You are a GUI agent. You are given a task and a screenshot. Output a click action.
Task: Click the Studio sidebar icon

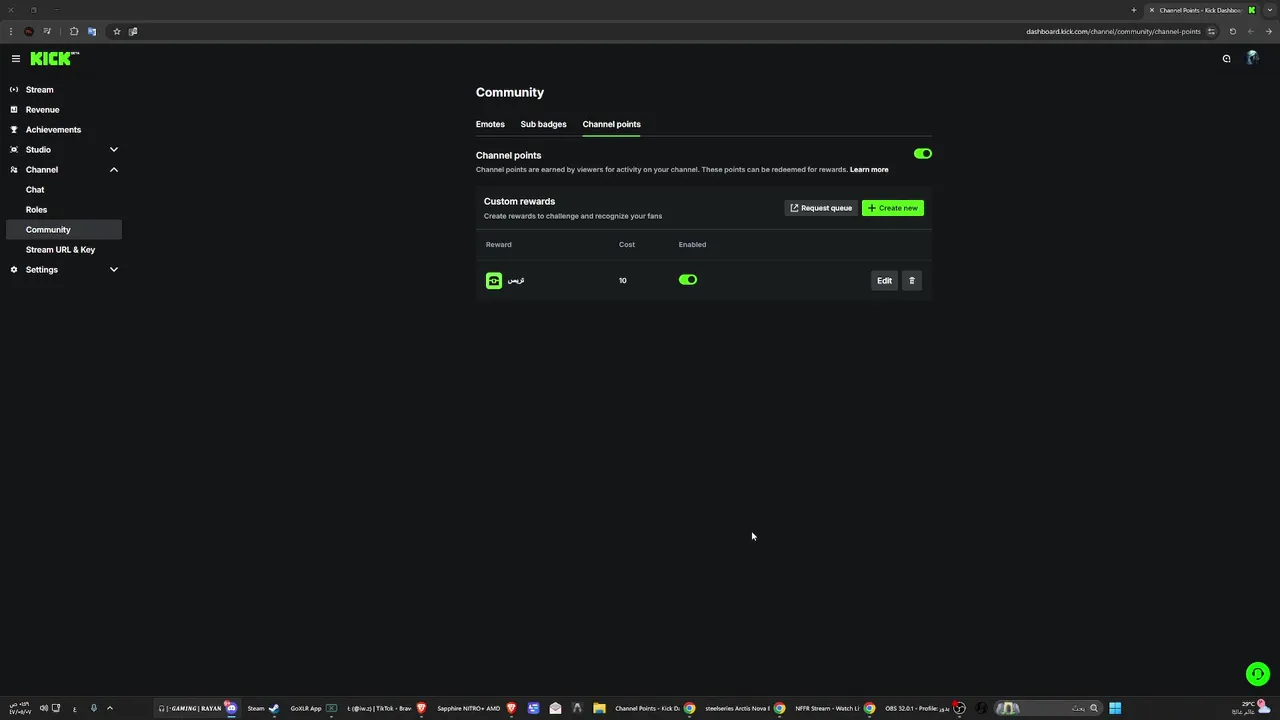click(14, 150)
